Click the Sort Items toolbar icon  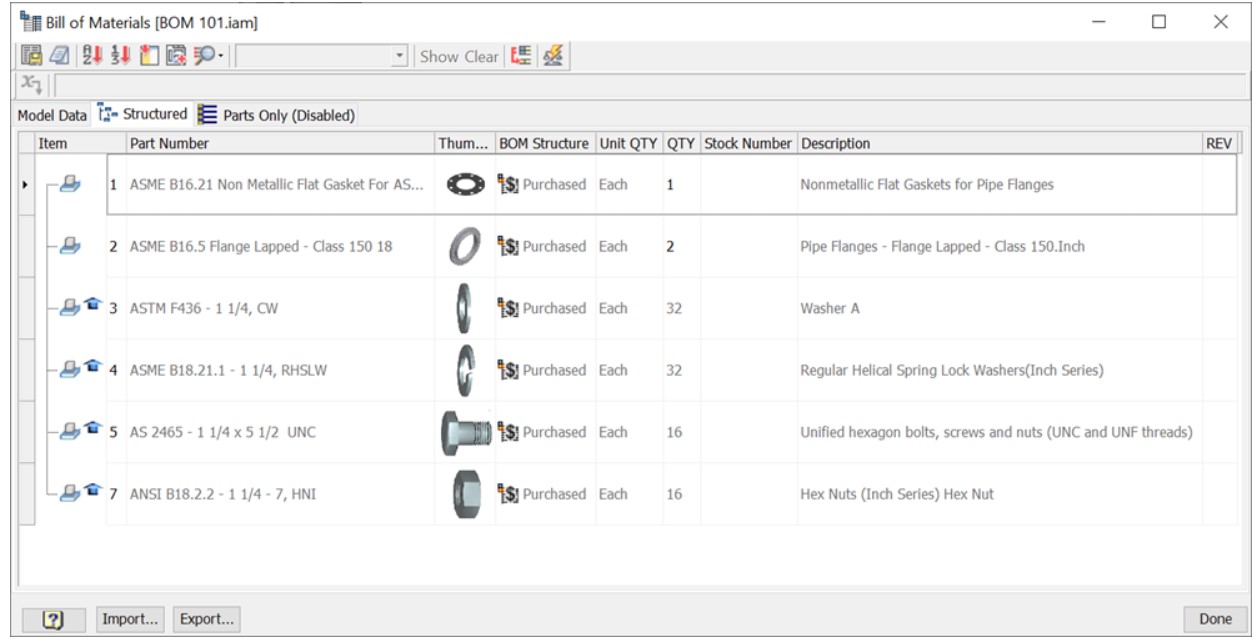90,57
